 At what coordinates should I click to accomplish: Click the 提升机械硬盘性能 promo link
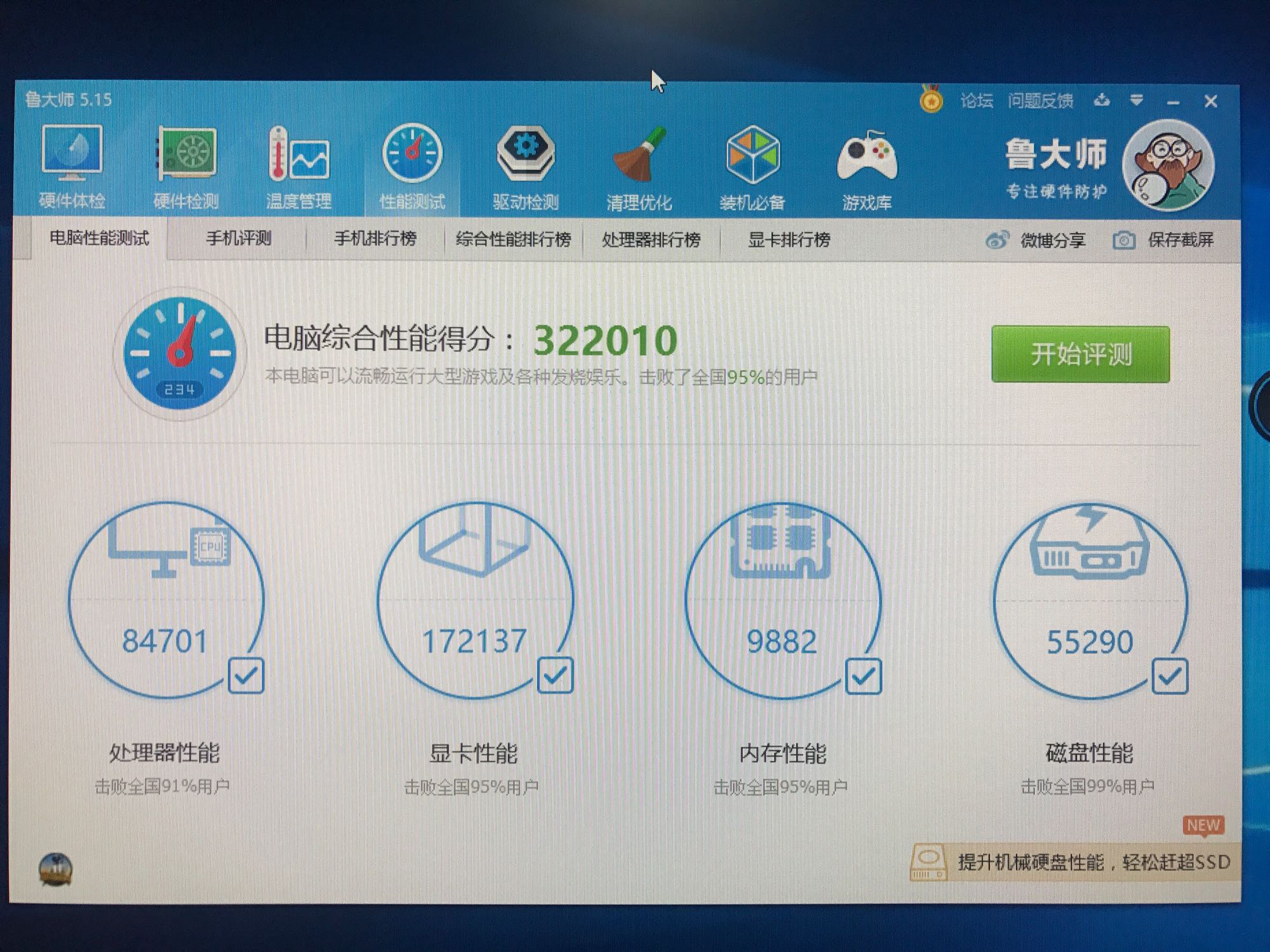click(x=1094, y=863)
